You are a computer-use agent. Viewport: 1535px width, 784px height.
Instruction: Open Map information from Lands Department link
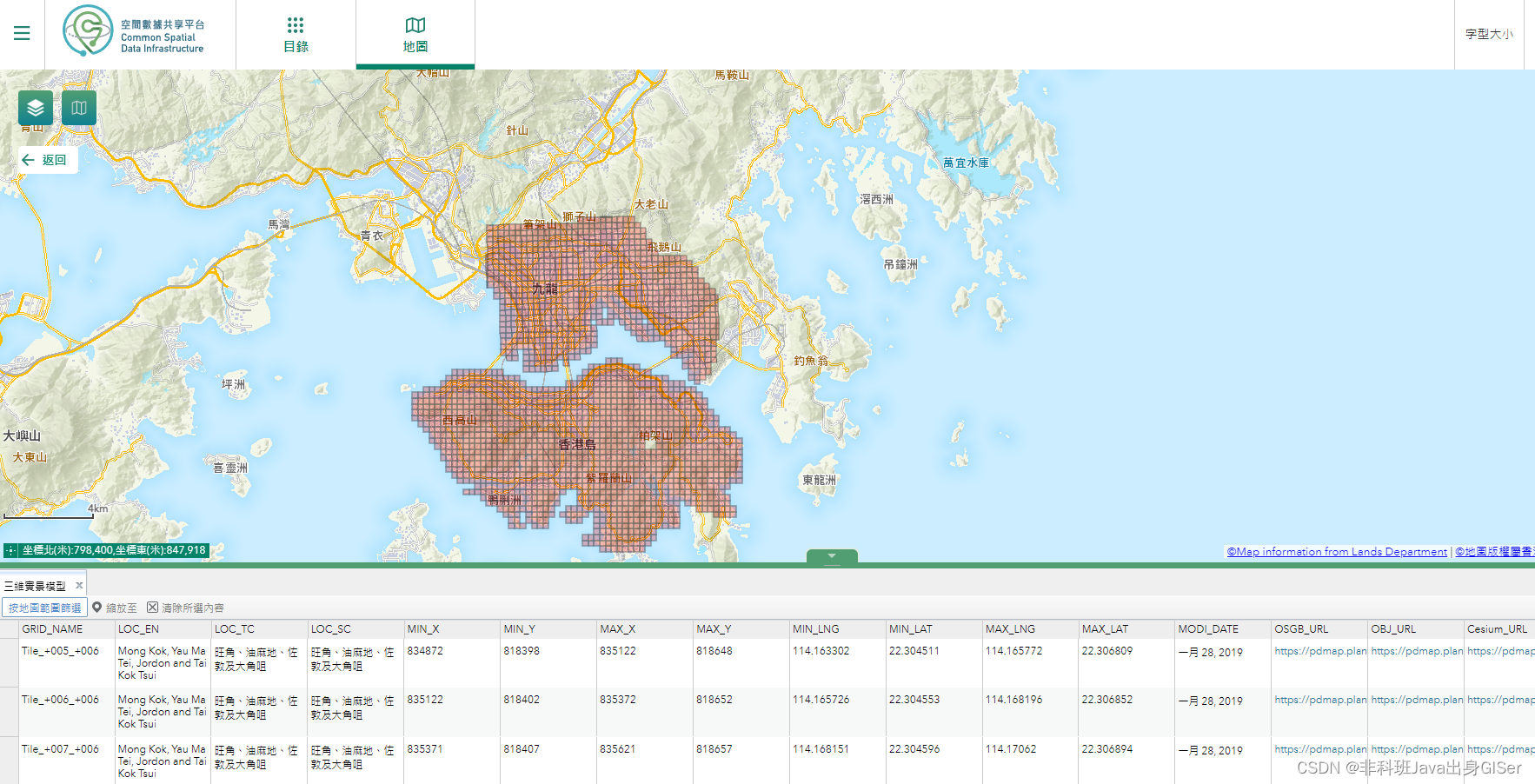coord(1337,552)
